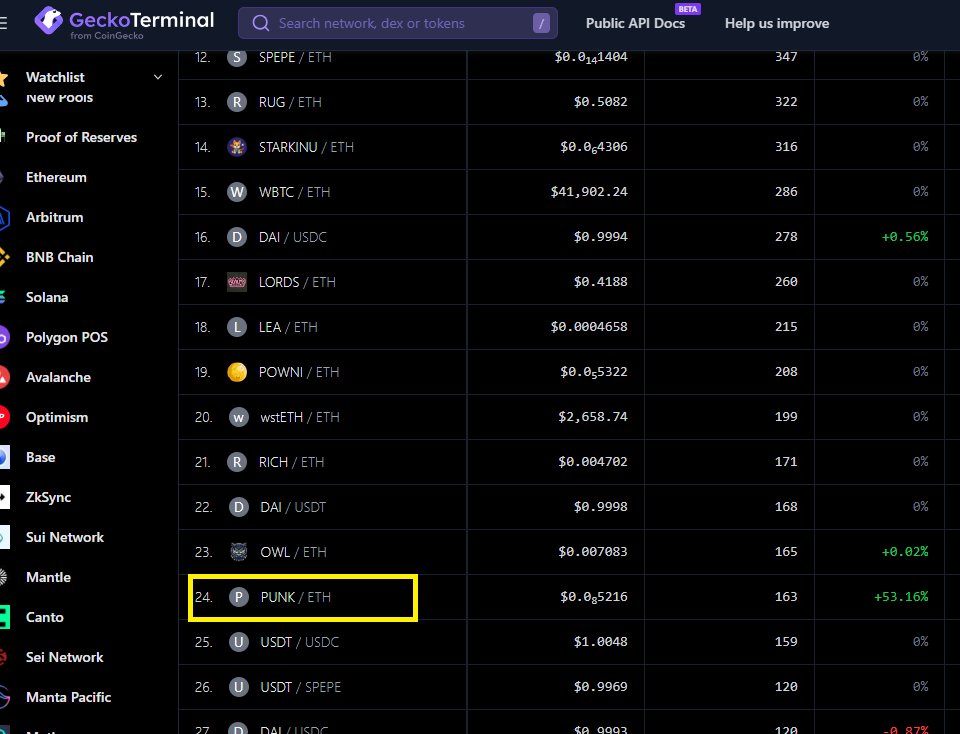Viewport: 960px width, 734px height.
Task: Click the WBTC price $41,902.24
Action: click(x=589, y=192)
